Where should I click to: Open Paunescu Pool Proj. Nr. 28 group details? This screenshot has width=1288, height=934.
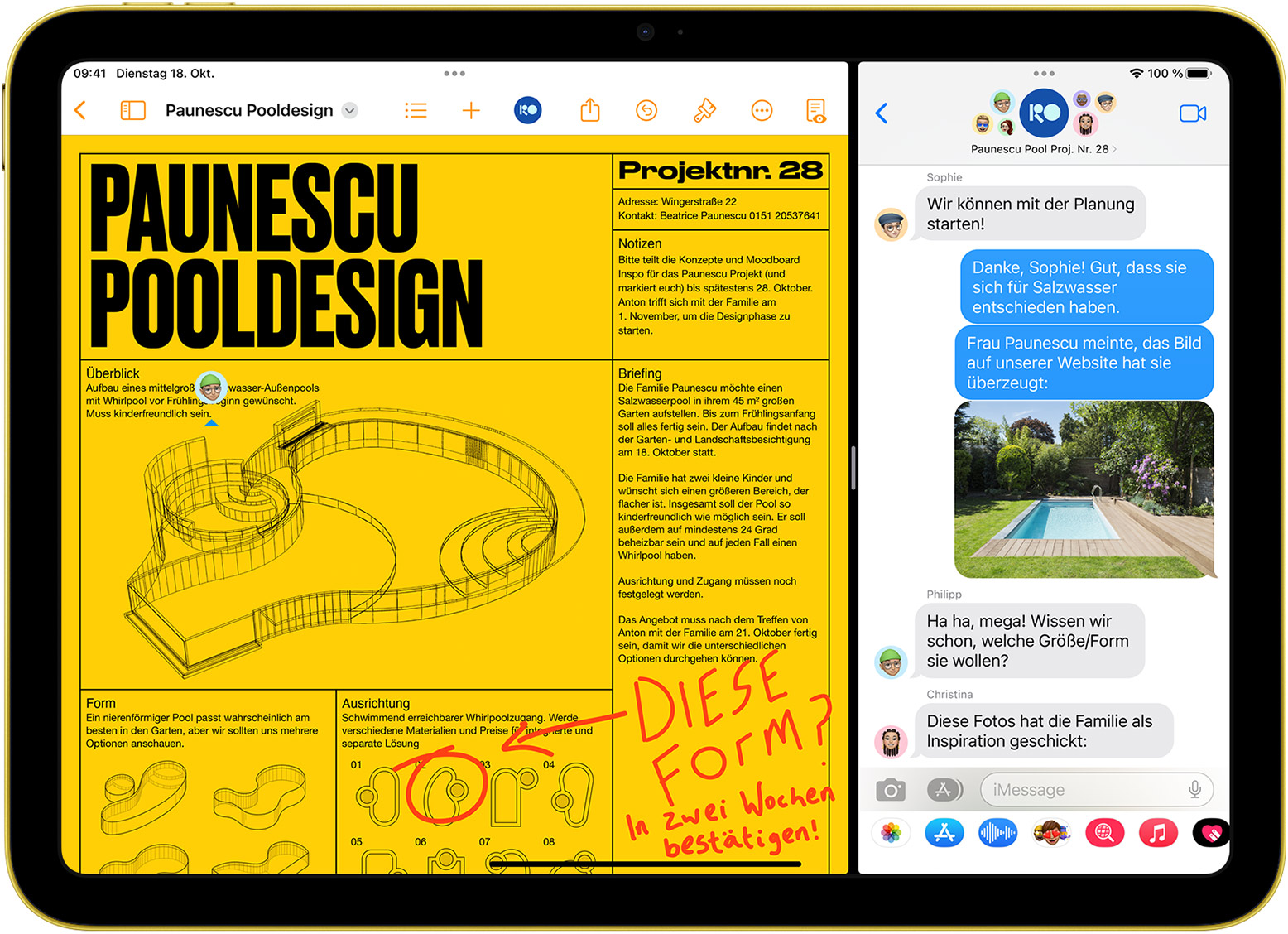[1043, 149]
